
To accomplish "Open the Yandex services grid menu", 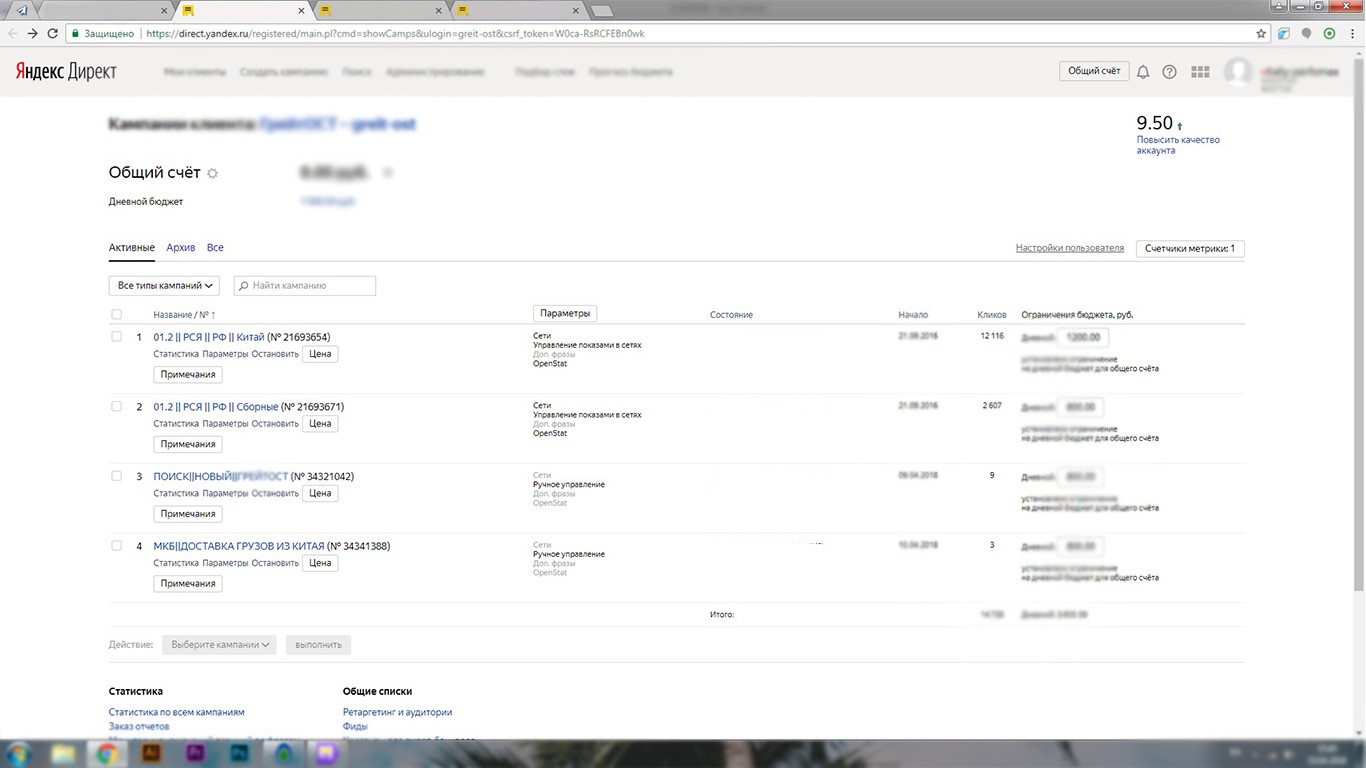I will (x=1201, y=72).
